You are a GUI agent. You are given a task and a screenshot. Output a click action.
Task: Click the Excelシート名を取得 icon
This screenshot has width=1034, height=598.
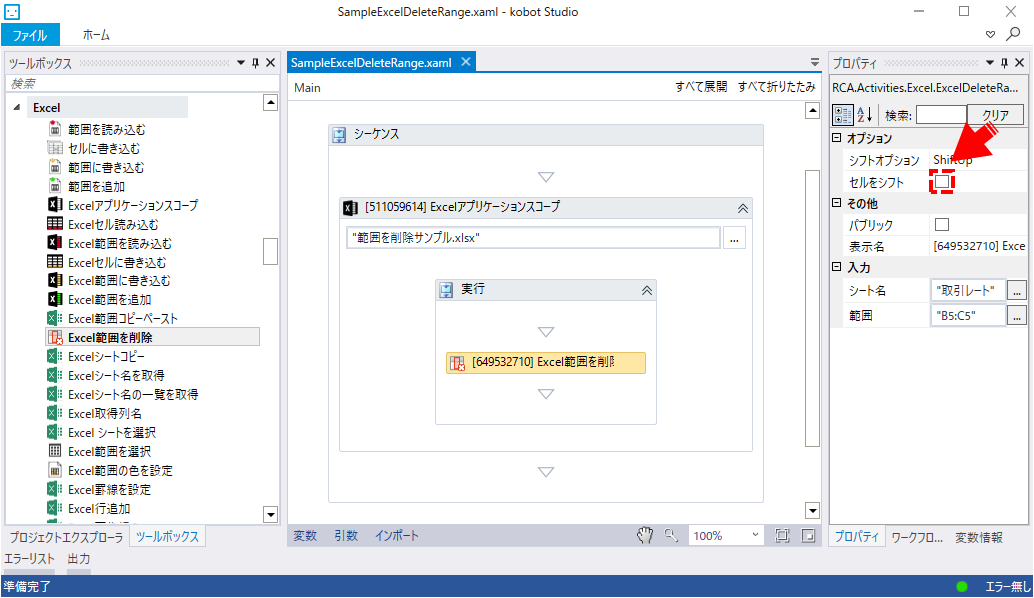(x=55, y=375)
